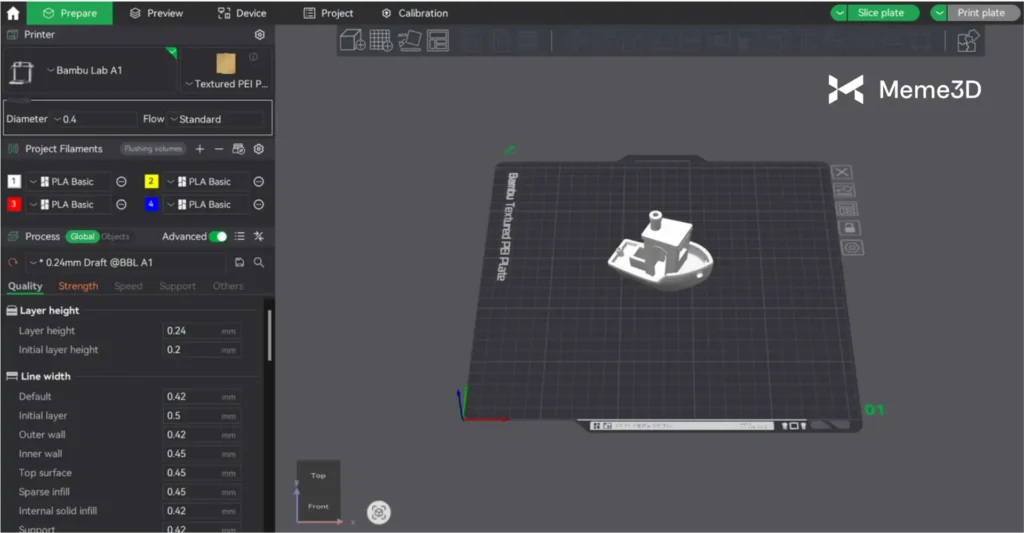Screen dimensions: 1024x533
Task: Expand the nozzle Diameter 0.4 dropdown
Action: coord(93,119)
